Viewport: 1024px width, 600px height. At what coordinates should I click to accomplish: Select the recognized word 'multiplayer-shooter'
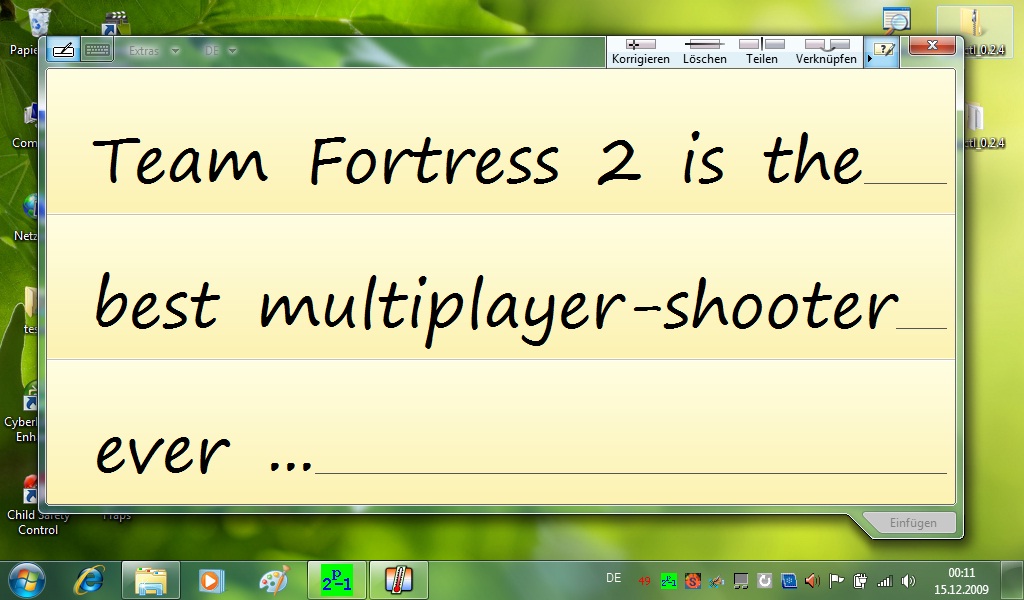tap(579, 310)
